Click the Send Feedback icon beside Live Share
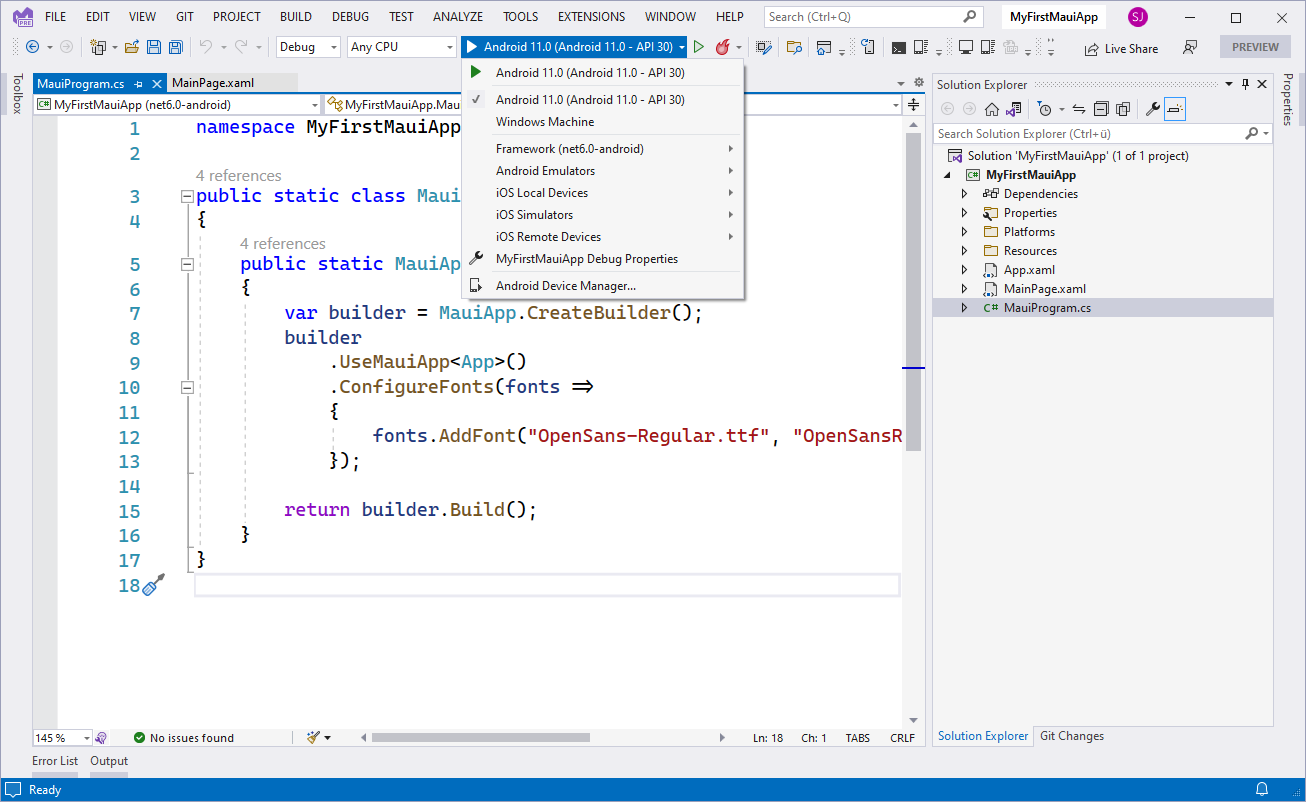 [x=1190, y=48]
